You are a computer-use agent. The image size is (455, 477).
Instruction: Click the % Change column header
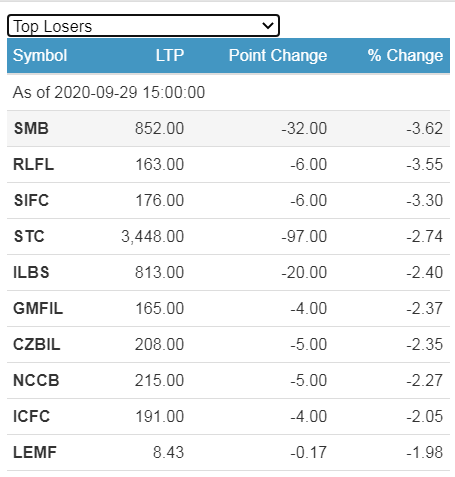pyautogui.click(x=405, y=55)
